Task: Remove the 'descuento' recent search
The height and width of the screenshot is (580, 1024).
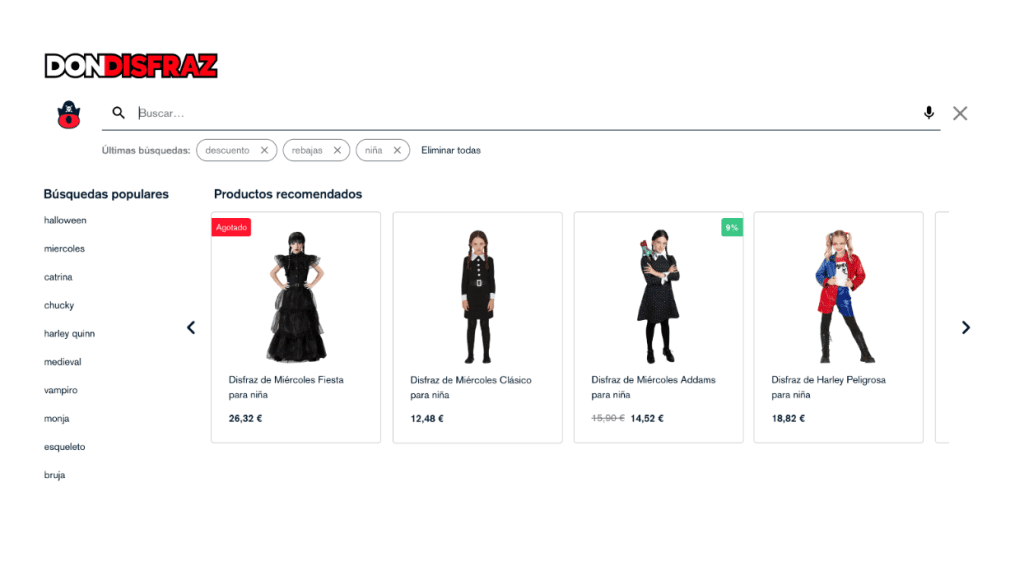Action: point(264,150)
